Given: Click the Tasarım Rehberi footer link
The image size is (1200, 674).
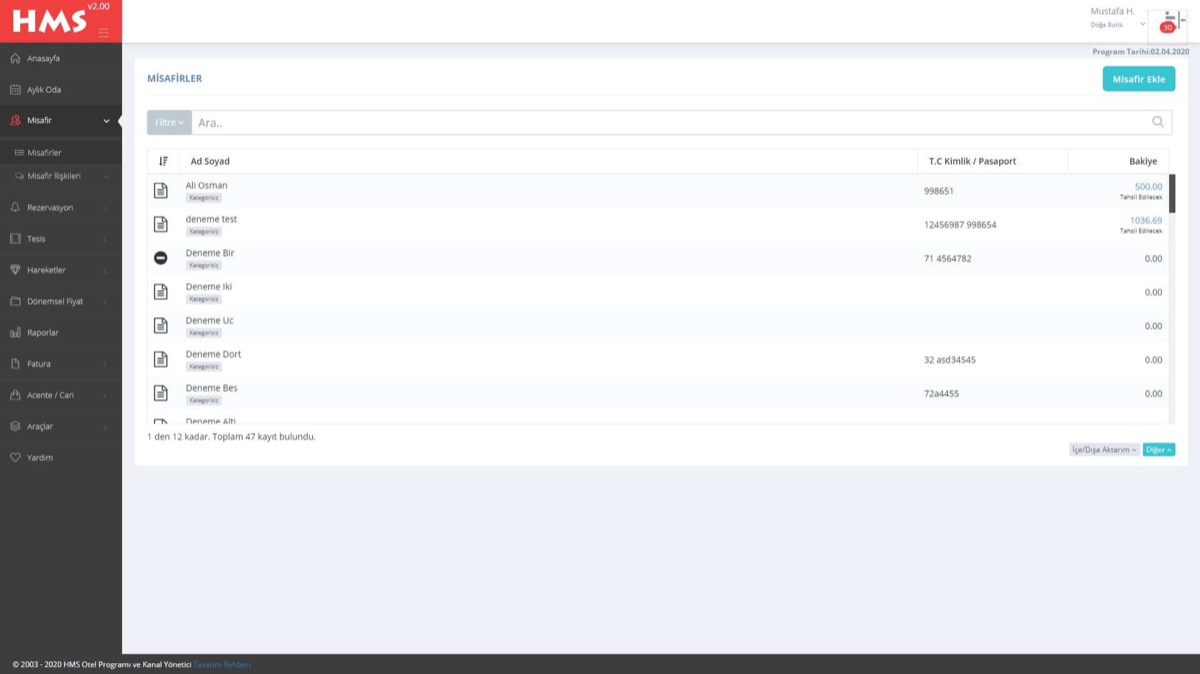Looking at the screenshot, I should [x=222, y=664].
